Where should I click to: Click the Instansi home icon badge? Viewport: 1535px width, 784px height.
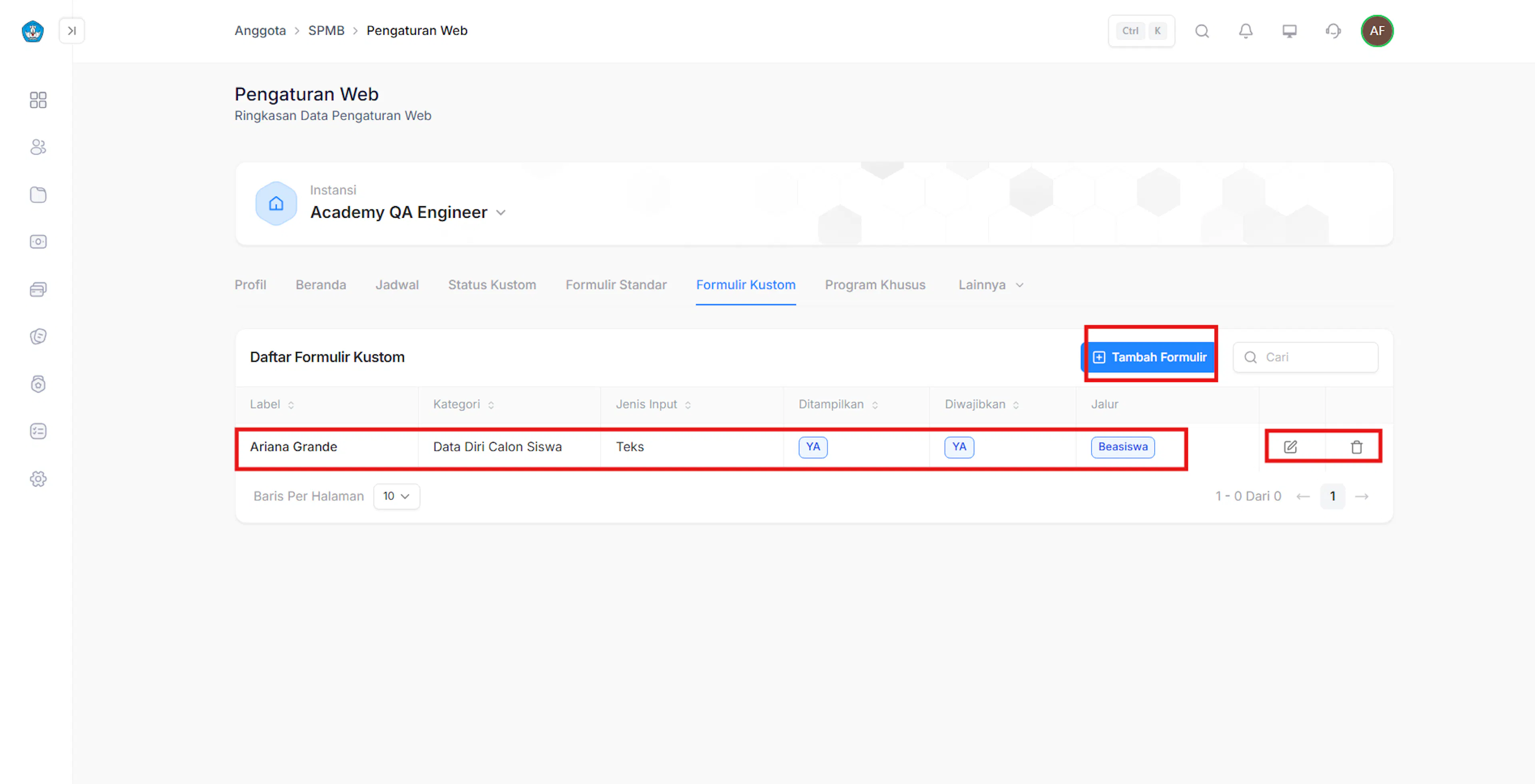click(276, 204)
